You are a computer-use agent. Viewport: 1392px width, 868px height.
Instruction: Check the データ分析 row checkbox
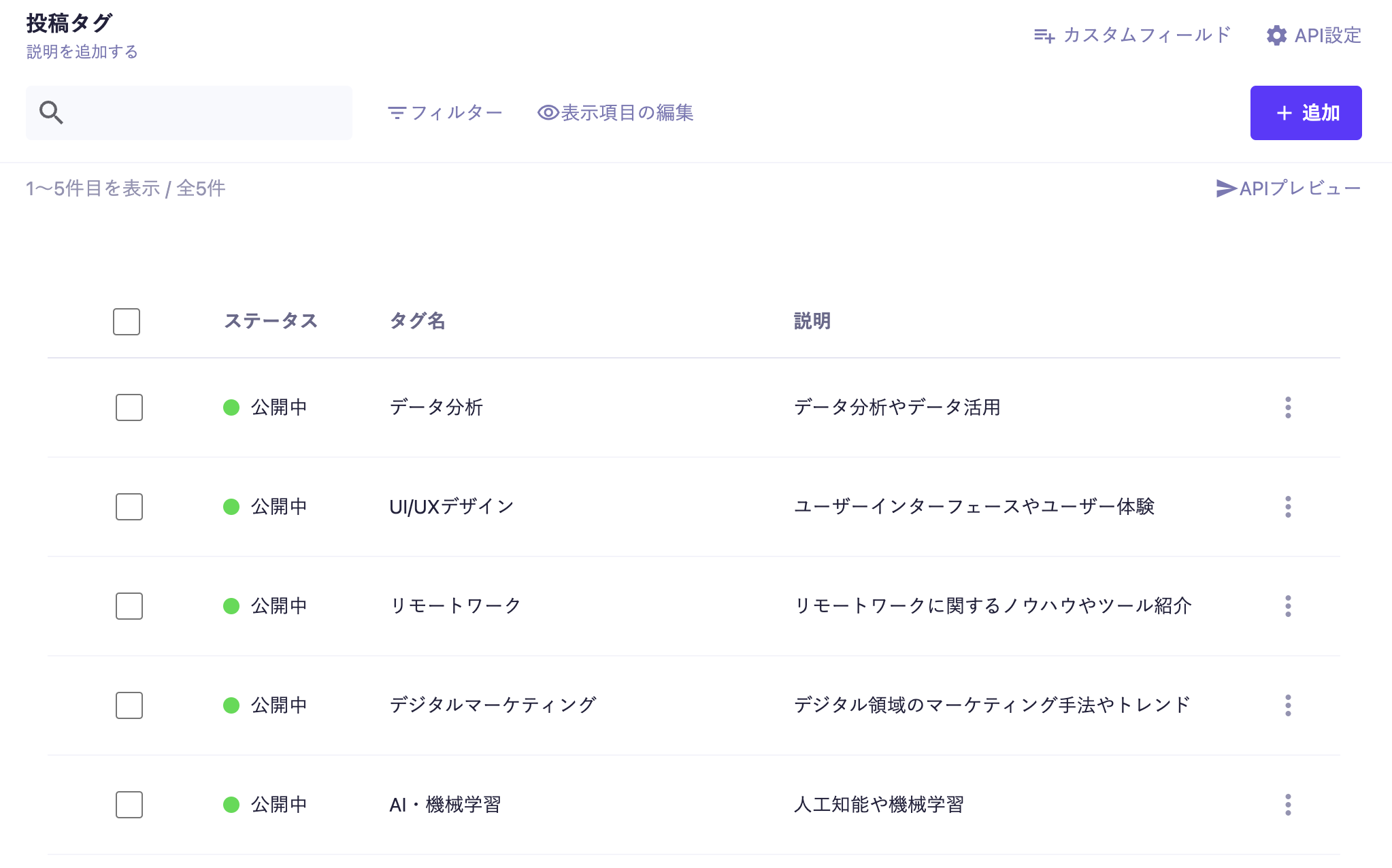pyautogui.click(x=129, y=407)
